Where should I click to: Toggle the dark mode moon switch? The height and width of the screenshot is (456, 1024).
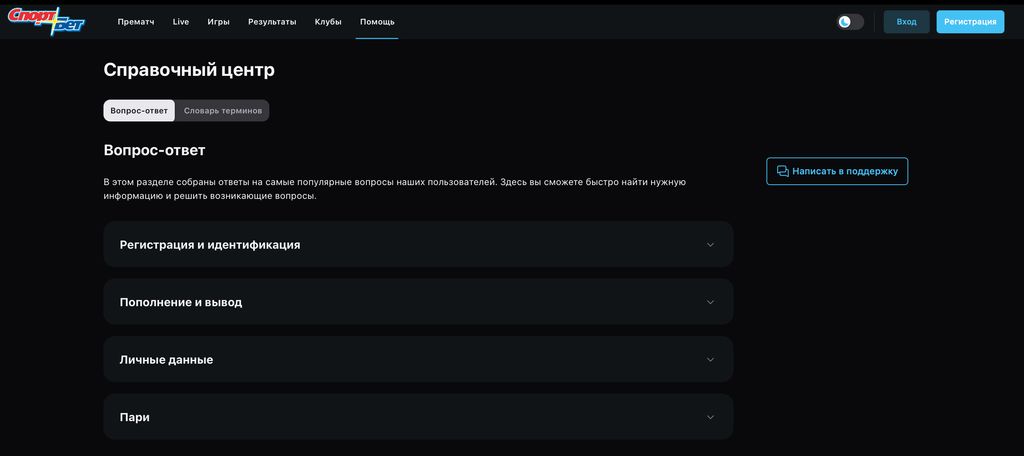(x=850, y=22)
